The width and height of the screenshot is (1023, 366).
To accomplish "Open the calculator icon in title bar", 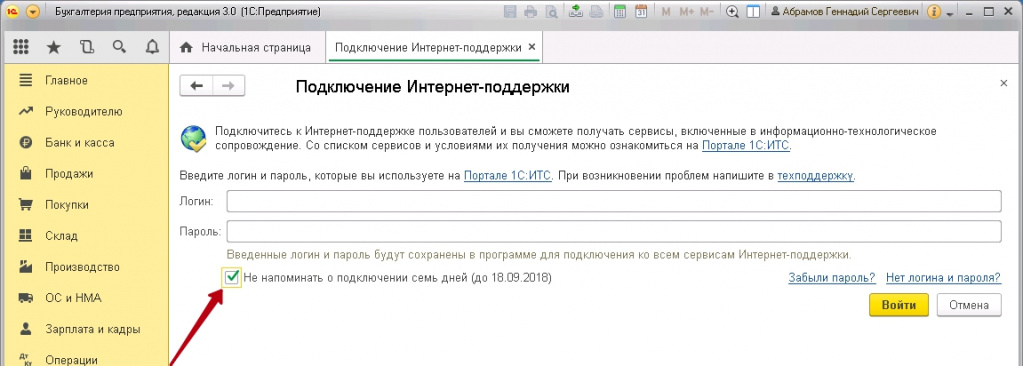I will pyautogui.click(x=620, y=12).
